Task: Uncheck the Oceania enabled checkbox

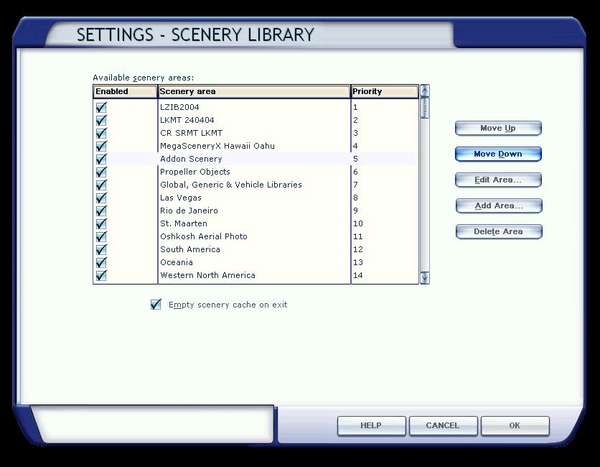Action: (101, 263)
